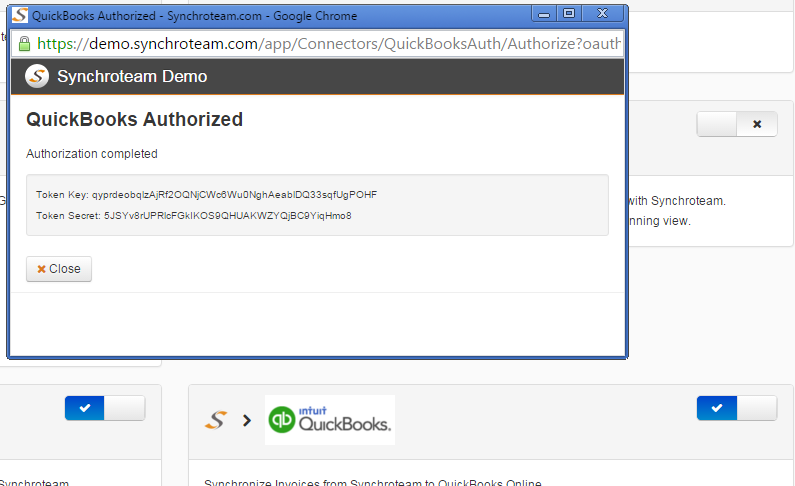Screen dimensions: 795x486
Task: Click the URL address bar field
Action: point(317,44)
